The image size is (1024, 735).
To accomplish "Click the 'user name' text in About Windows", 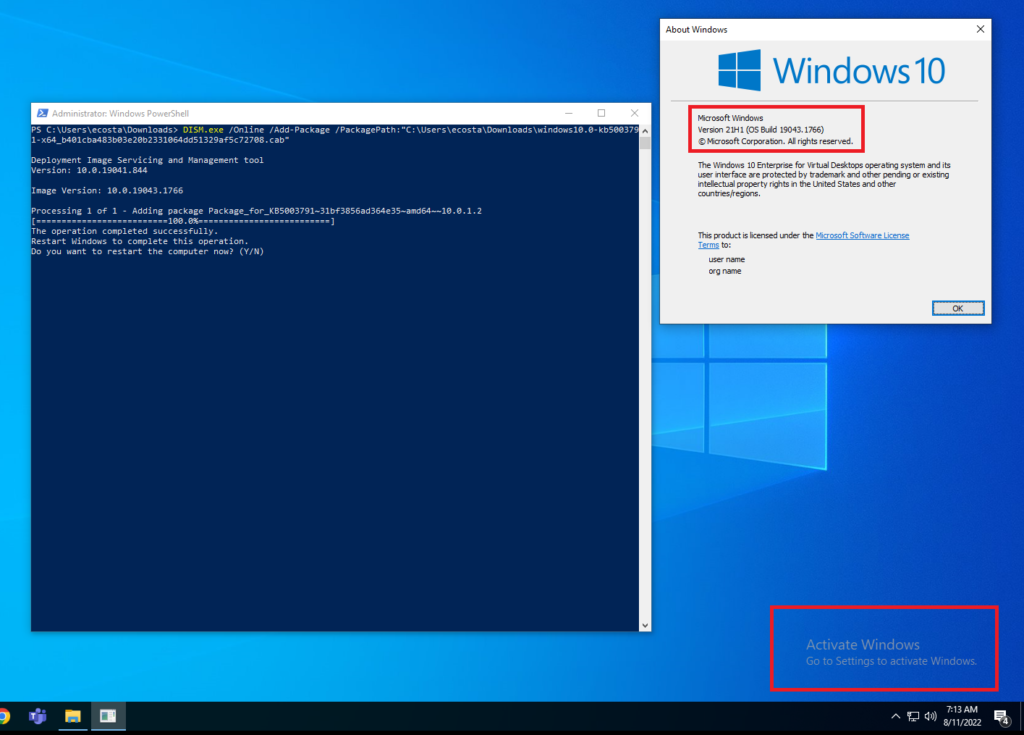I will tap(726, 259).
